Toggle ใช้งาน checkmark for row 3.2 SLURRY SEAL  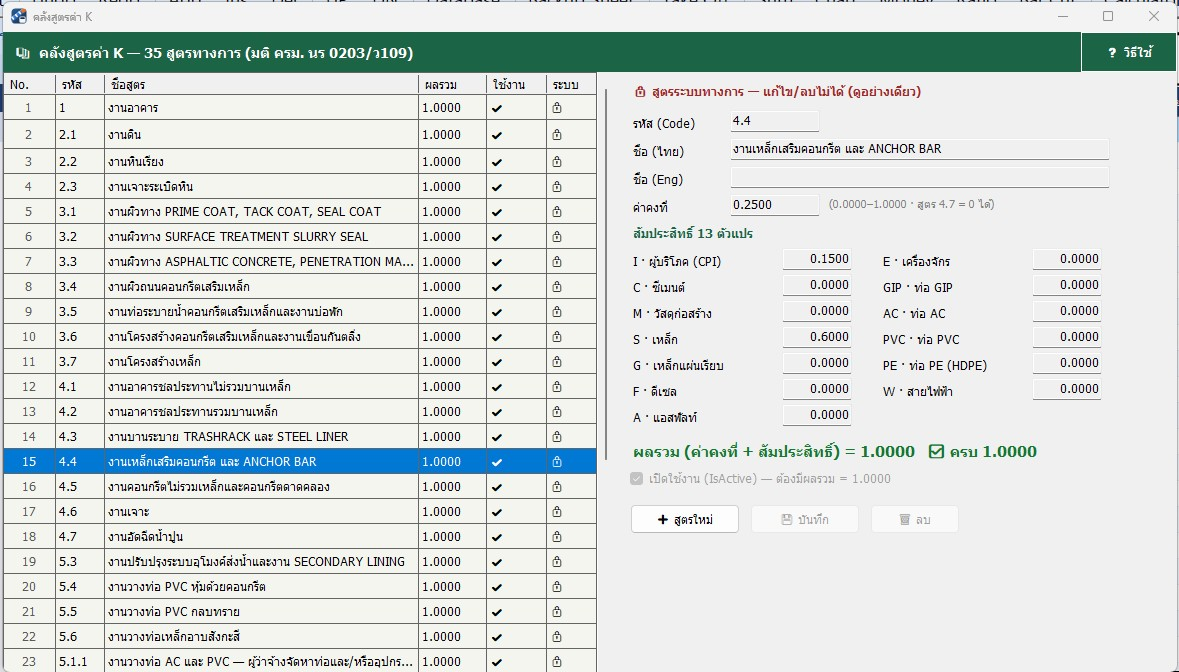coord(497,237)
